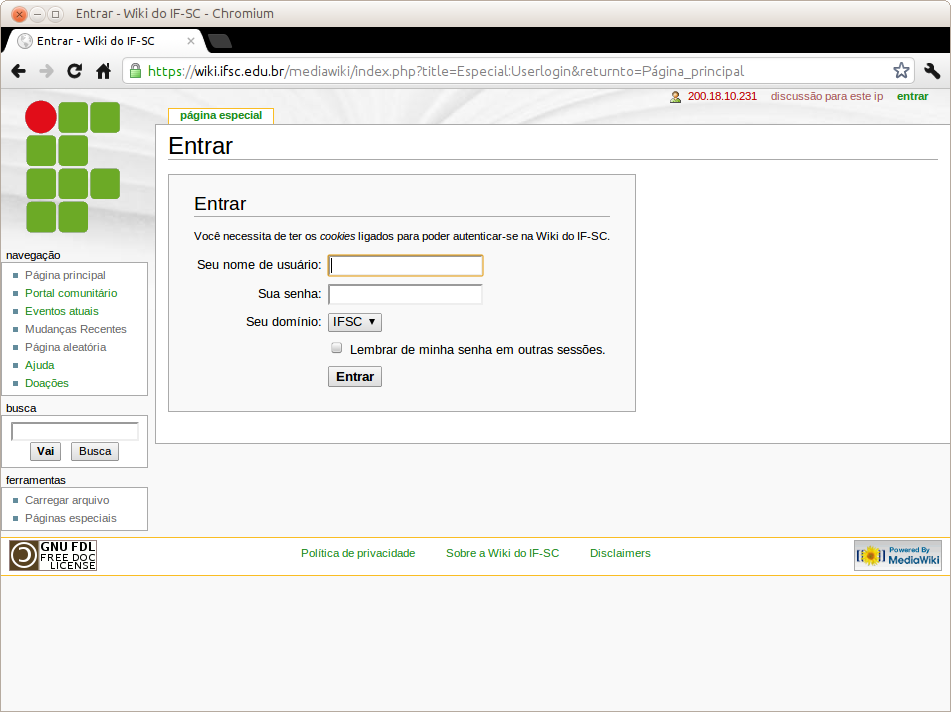Select the 'página especial' tab
The width and height of the screenshot is (951, 712).
click(x=219, y=115)
